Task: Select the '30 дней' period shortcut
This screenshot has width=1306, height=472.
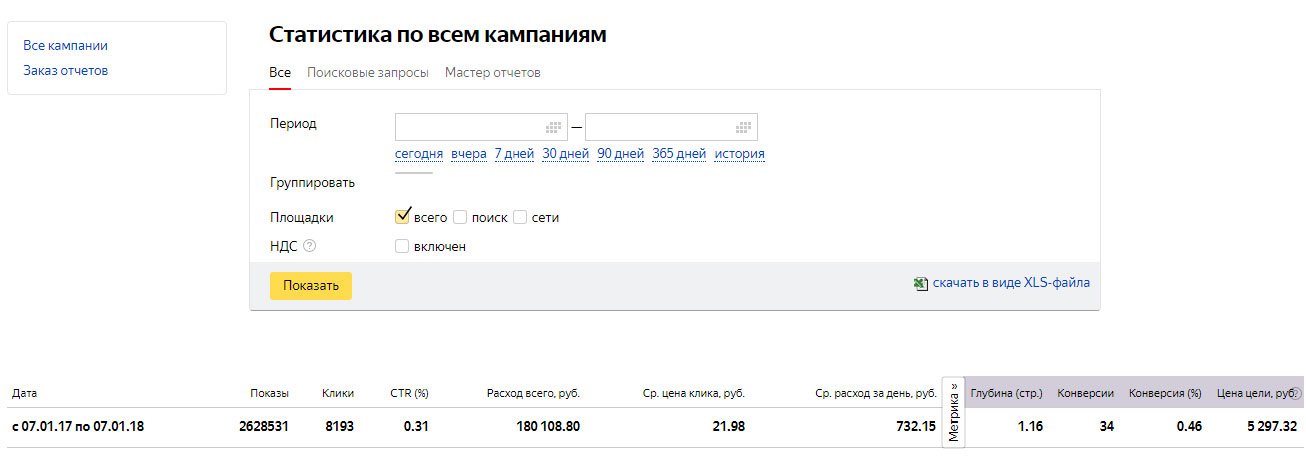Action: point(565,154)
